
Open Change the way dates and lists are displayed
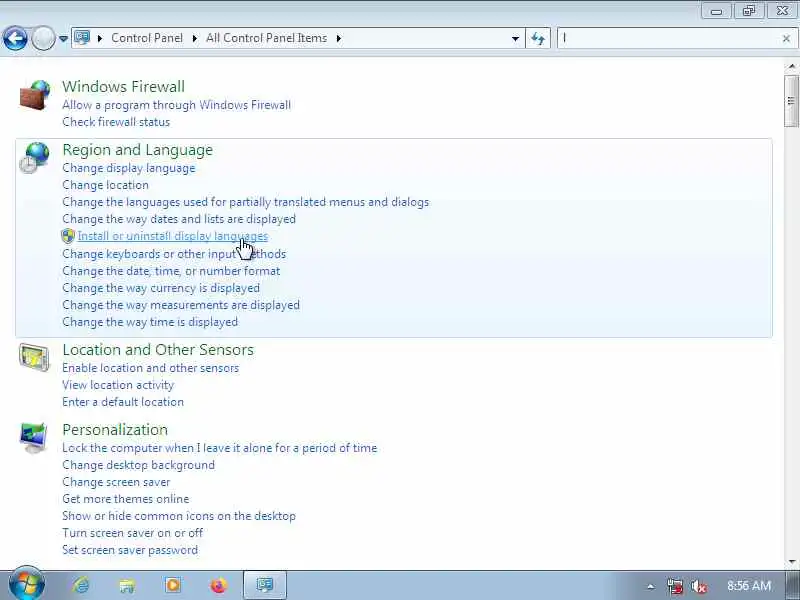pos(179,219)
